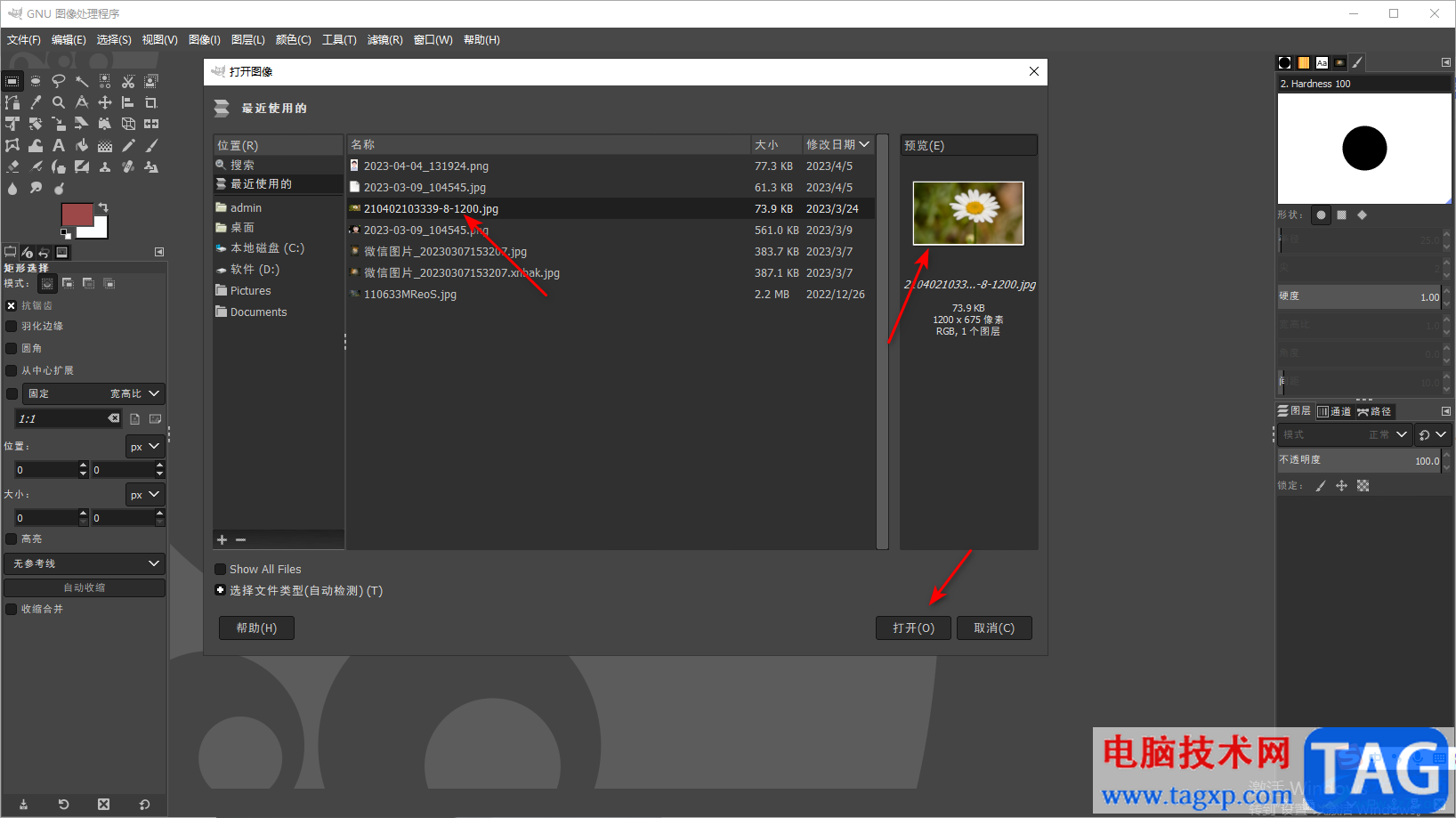Select the Color Picker eyedropper tool
This screenshot has width=1456, height=818.
pos(36,102)
